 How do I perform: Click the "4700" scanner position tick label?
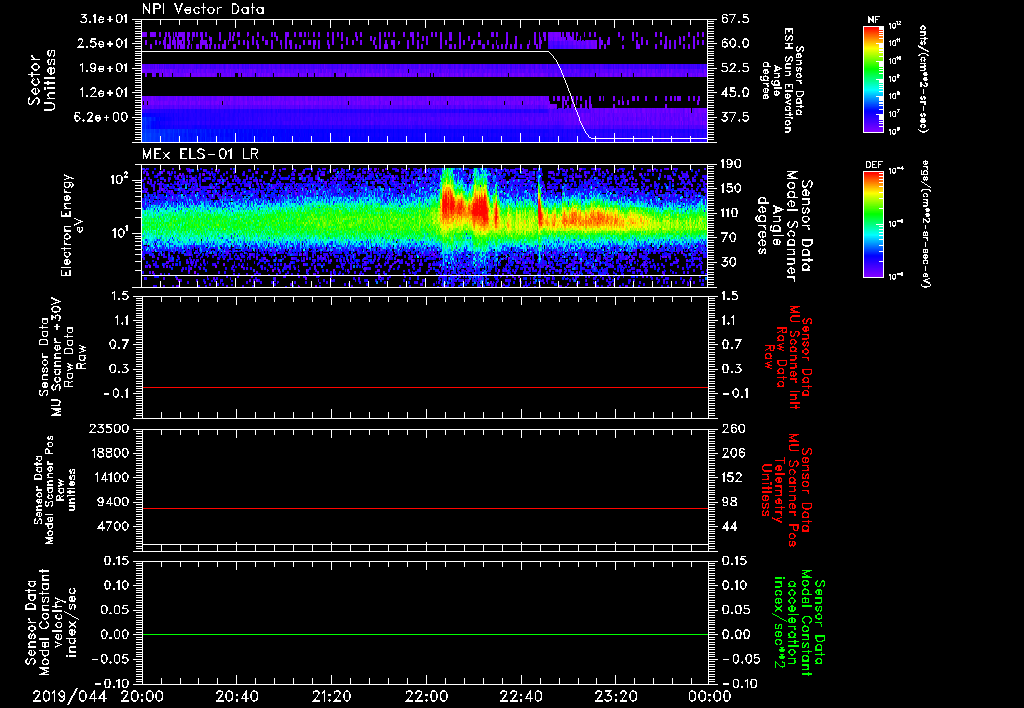(114, 526)
